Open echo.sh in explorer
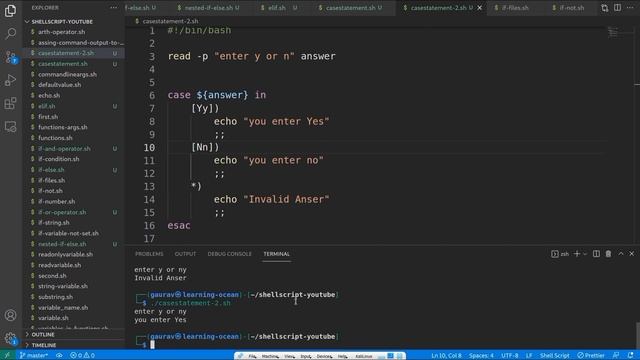 point(49,96)
